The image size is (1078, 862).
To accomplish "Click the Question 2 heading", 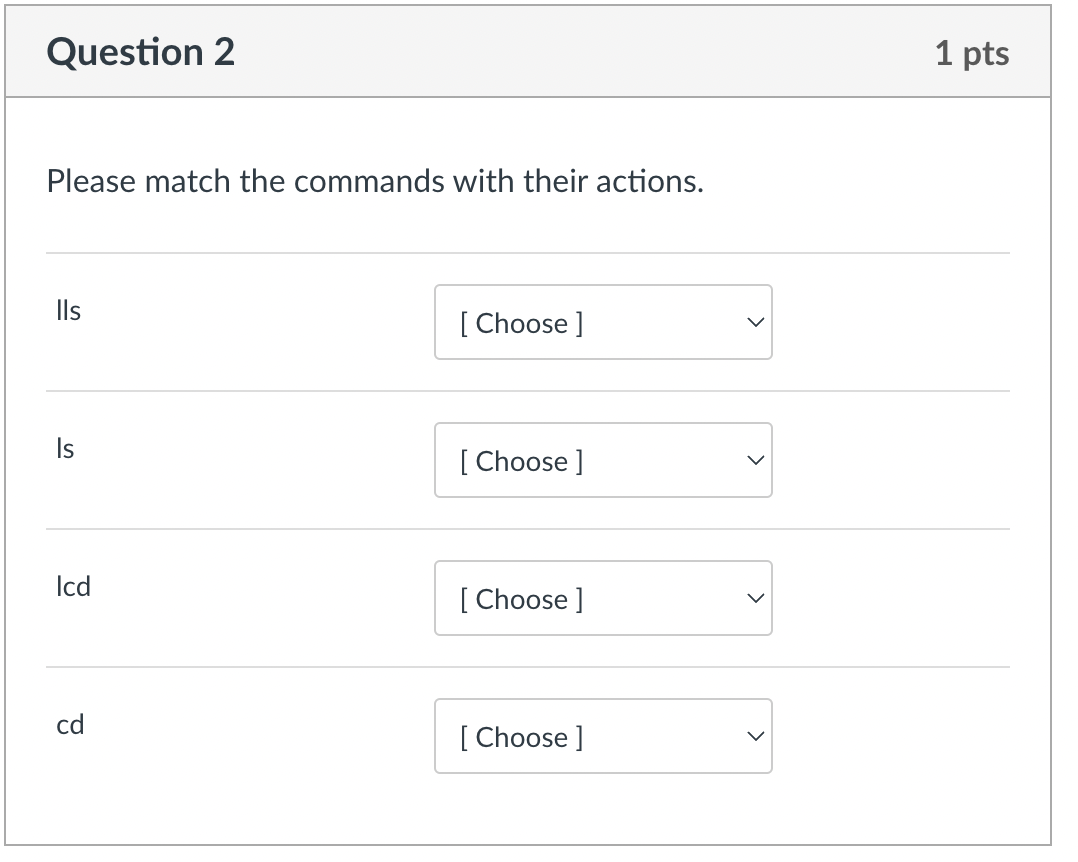I will coord(140,51).
